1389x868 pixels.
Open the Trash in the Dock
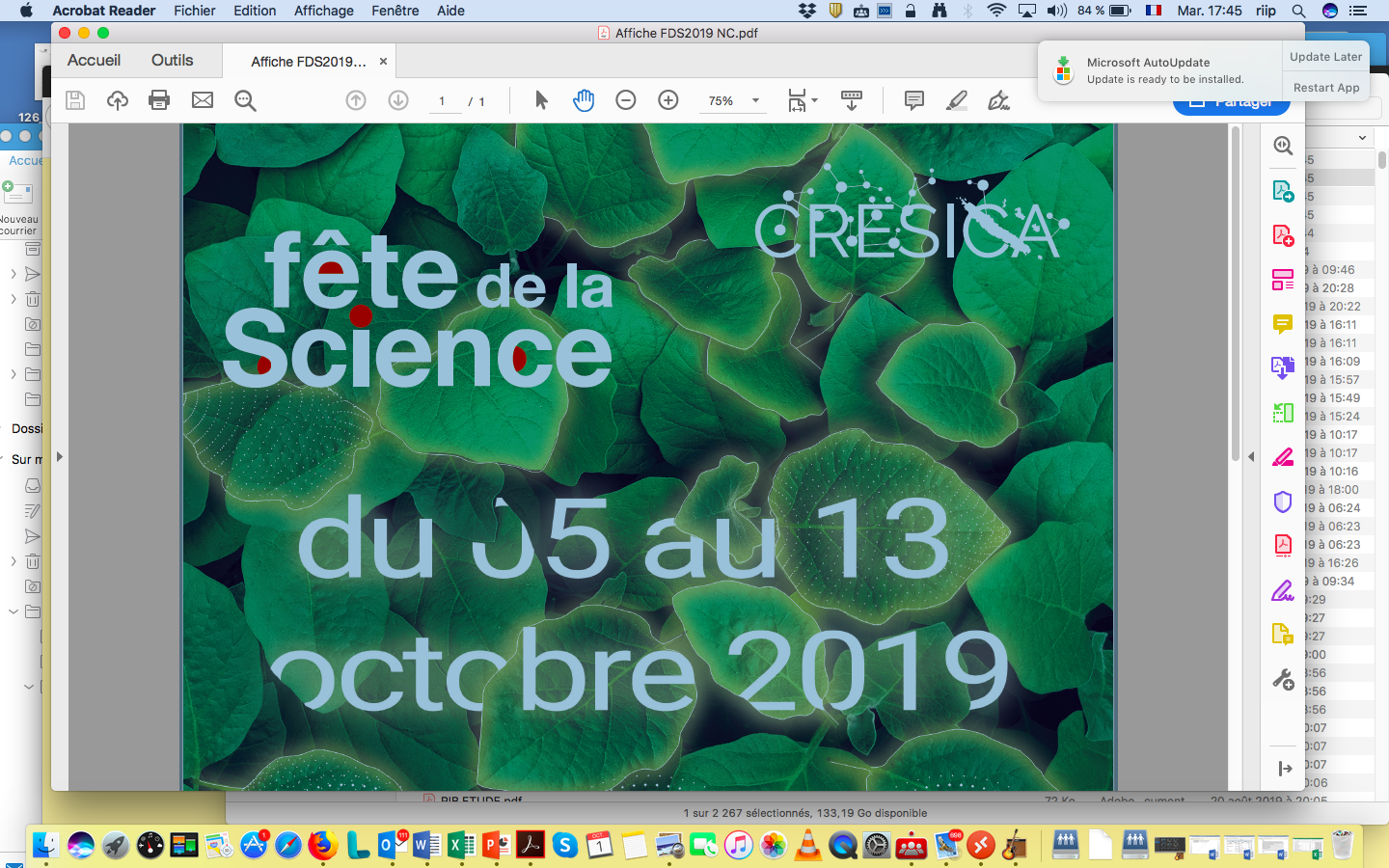(1342, 846)
